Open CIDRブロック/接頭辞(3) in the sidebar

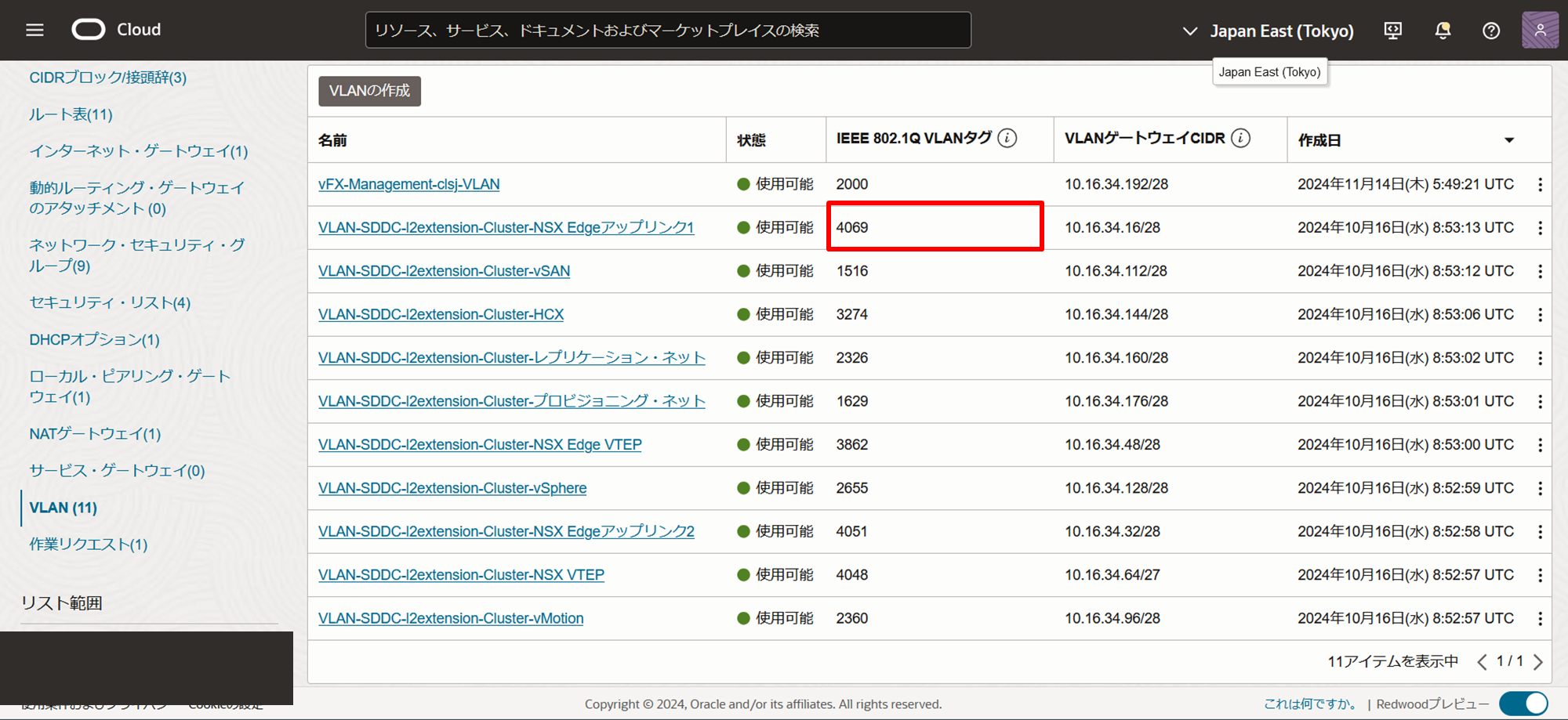pyautogui.click(x=108, y=78)
